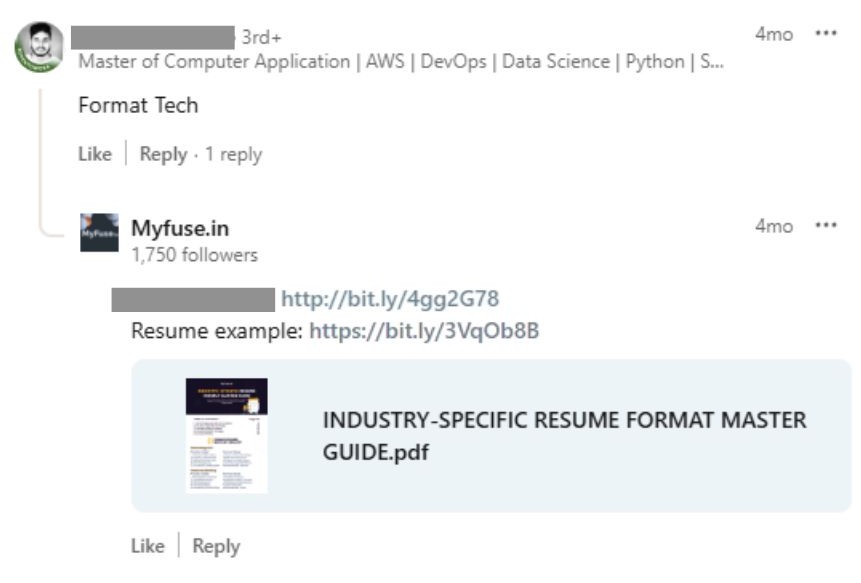861x583 pixels.
Task: Click the commenter headline Master of Computer Application
Action: (x=401, y=61)
